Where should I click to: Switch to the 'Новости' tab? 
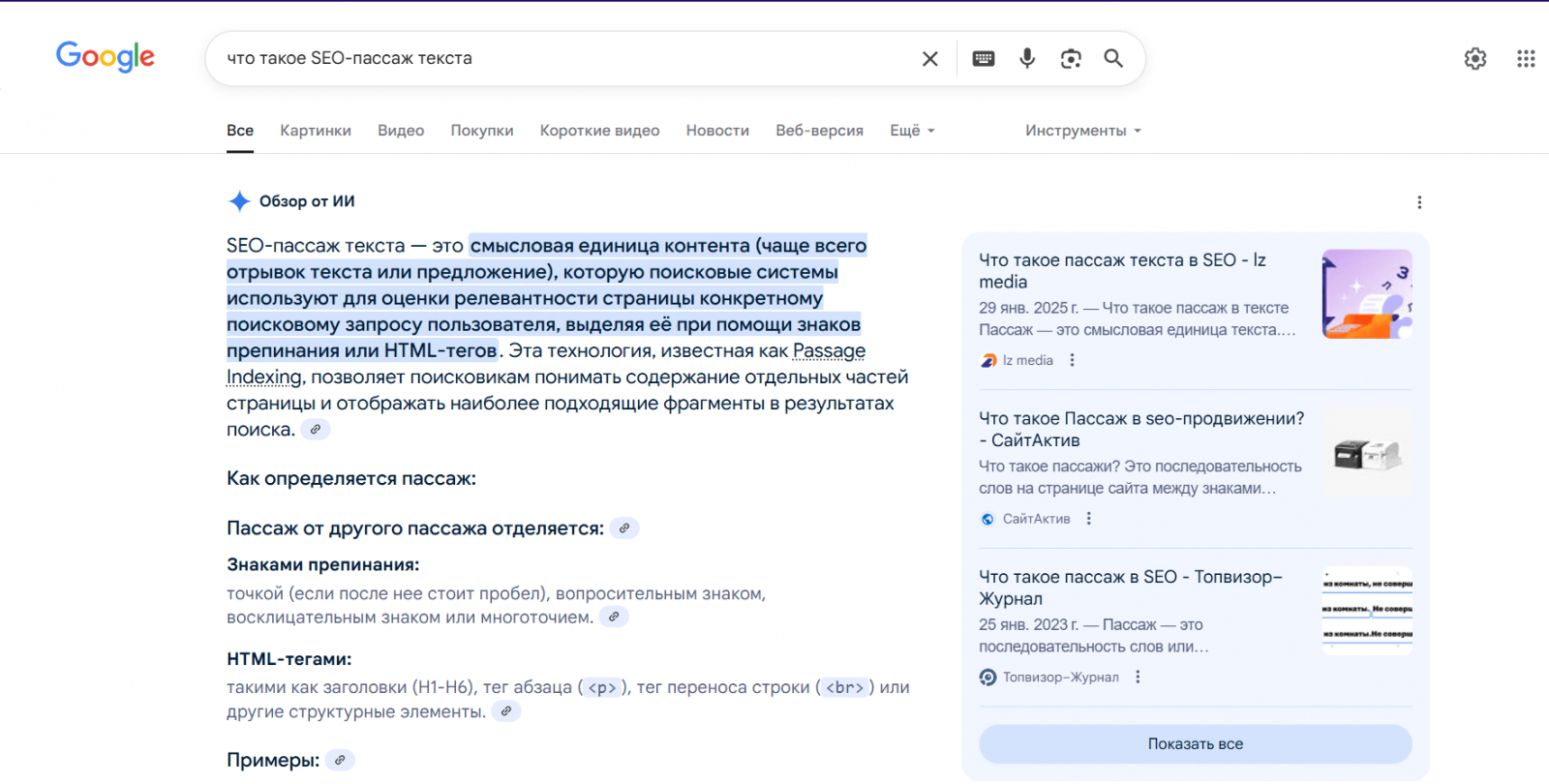coord(717,131)
